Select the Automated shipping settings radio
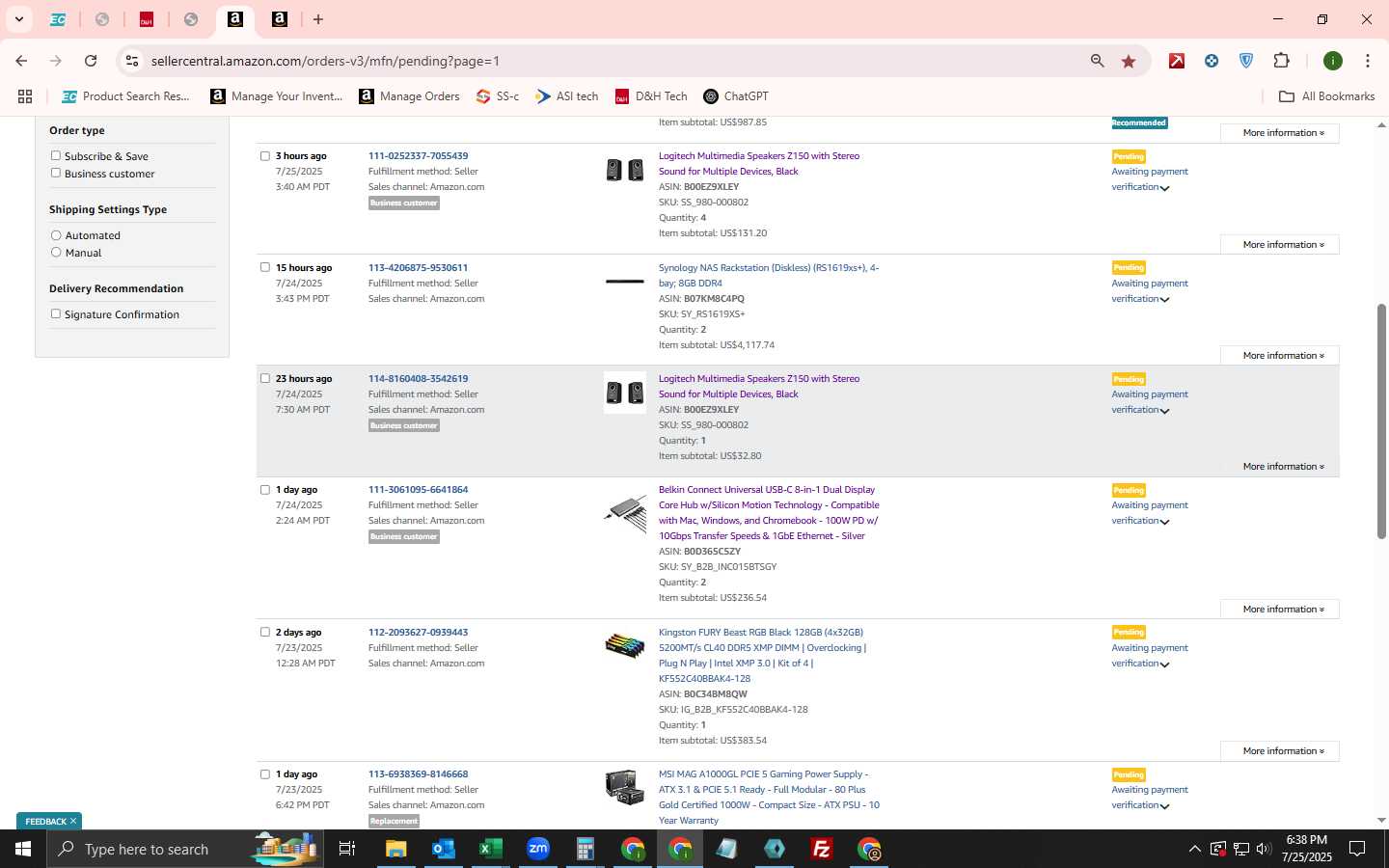Screen dimensions: 1389x868 (56, 235)
